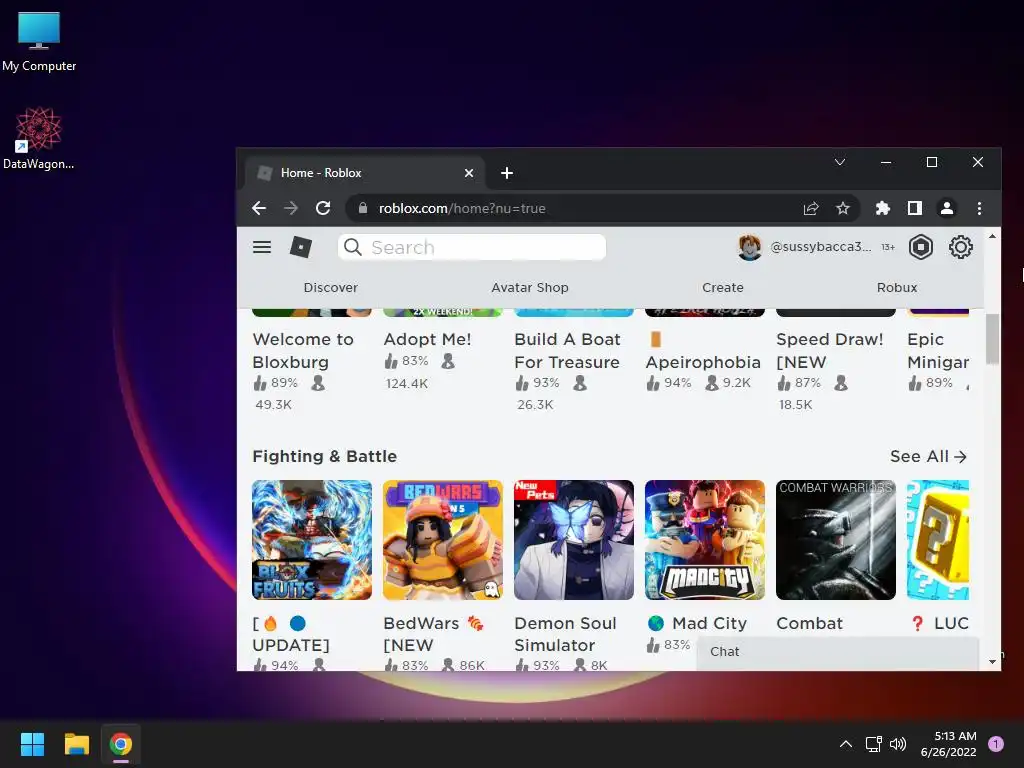Click the Blox Fruits game thumbnail
The image size is (1024, 768).
pyautogui.click(x=312, y=540)
